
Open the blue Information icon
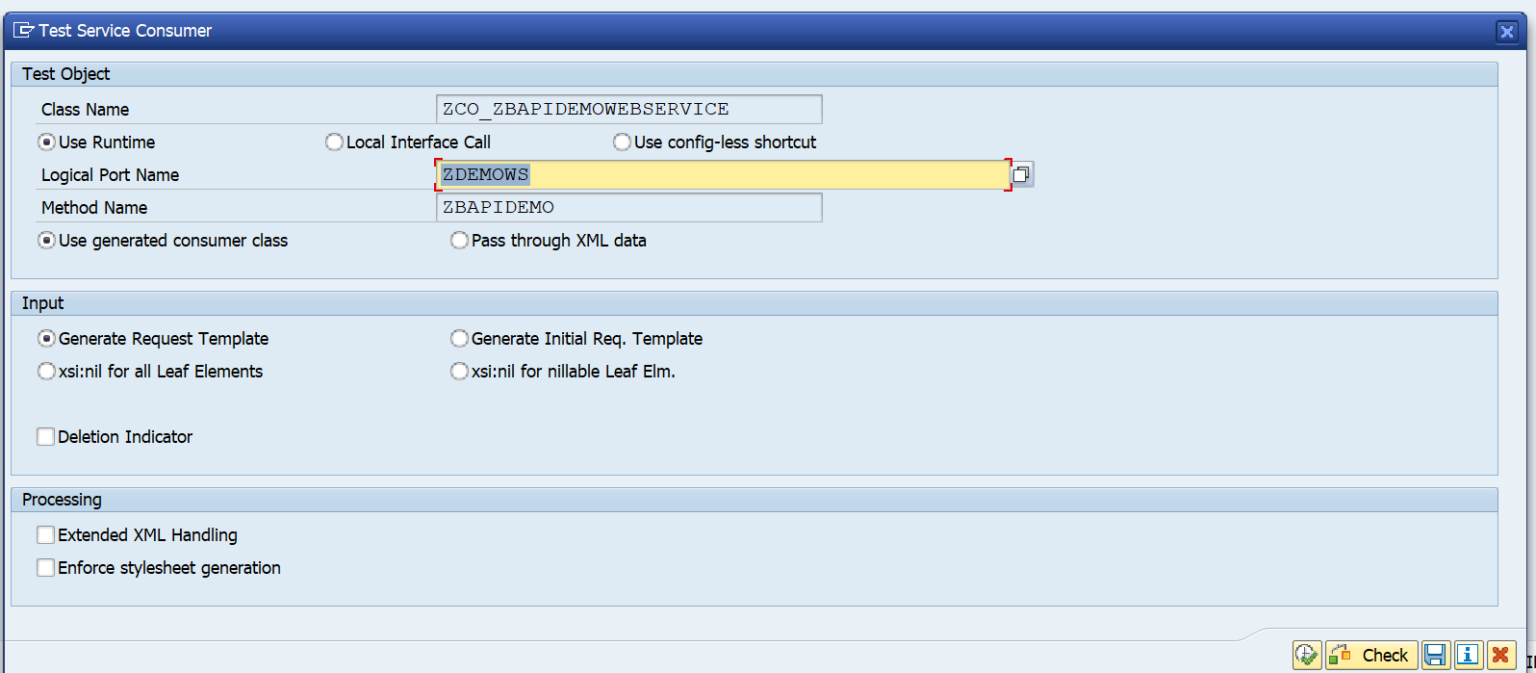1467,655
